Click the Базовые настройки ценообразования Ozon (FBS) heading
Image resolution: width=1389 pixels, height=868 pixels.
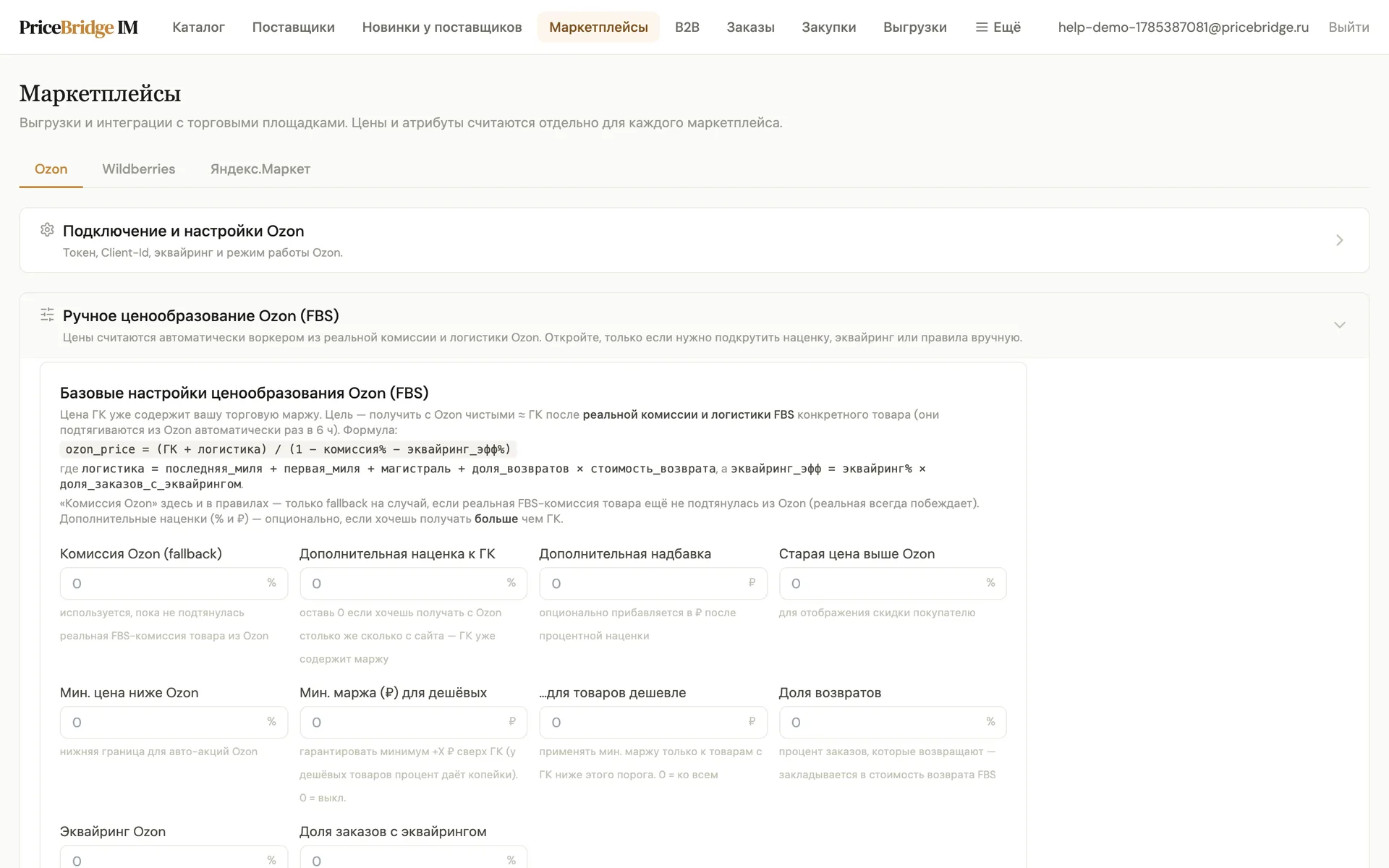click(244, 393)
